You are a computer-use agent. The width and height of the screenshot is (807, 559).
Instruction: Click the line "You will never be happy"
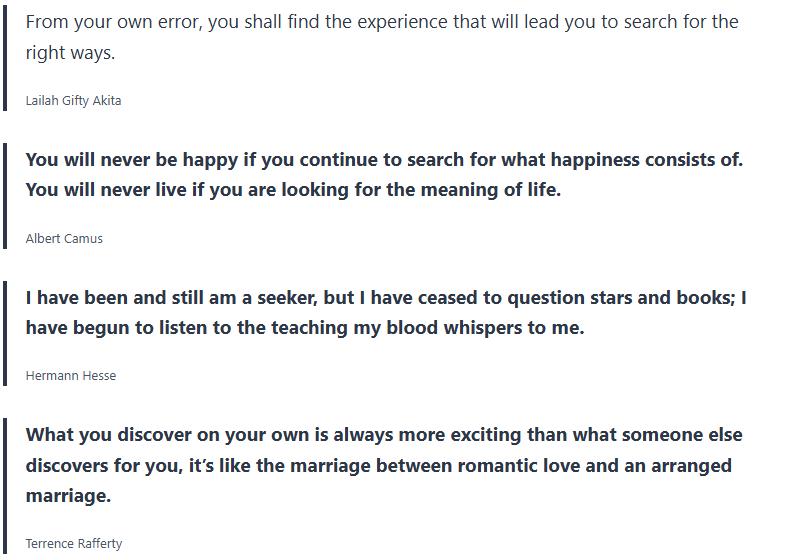click(x=384, y=160)
